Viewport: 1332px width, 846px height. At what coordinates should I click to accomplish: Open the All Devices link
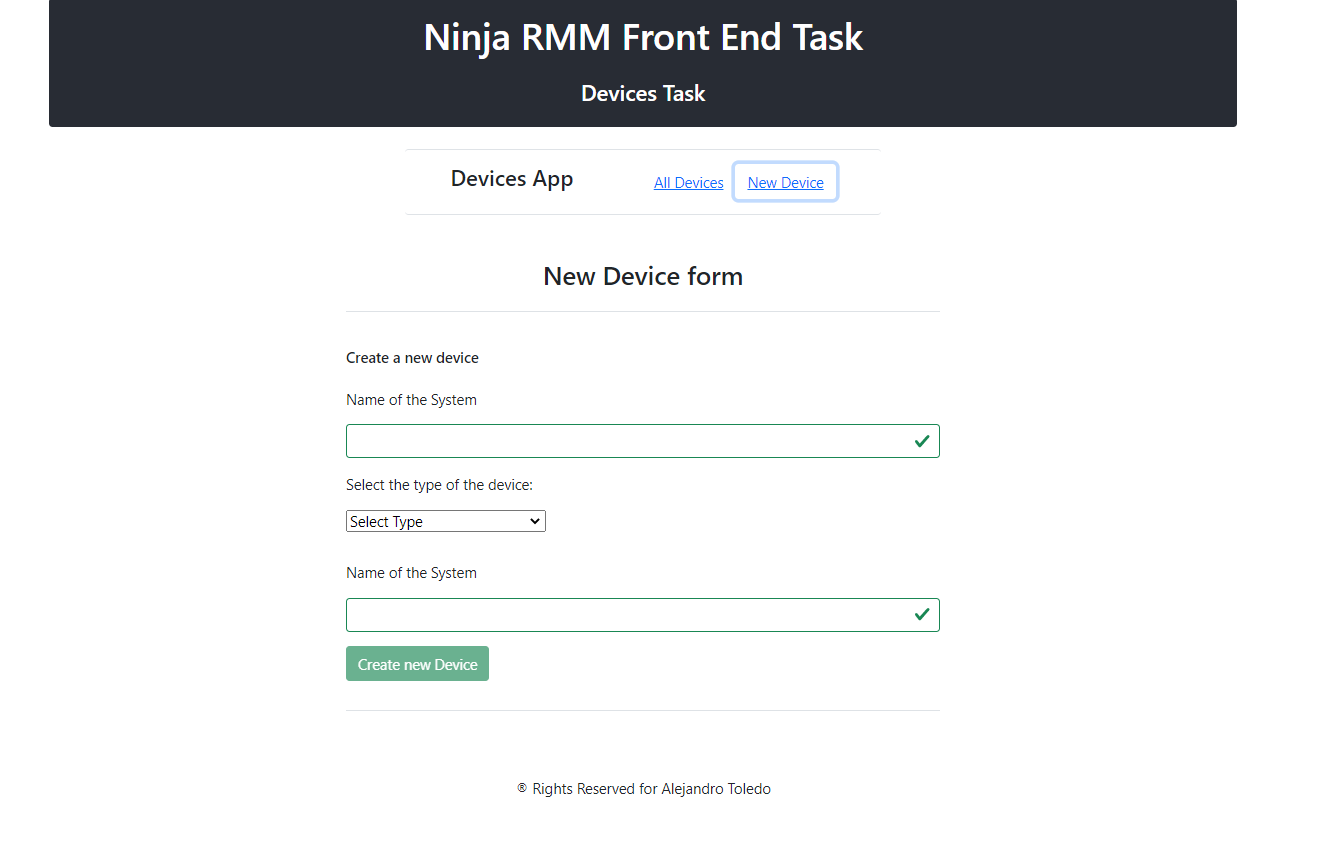coord(688,183)
